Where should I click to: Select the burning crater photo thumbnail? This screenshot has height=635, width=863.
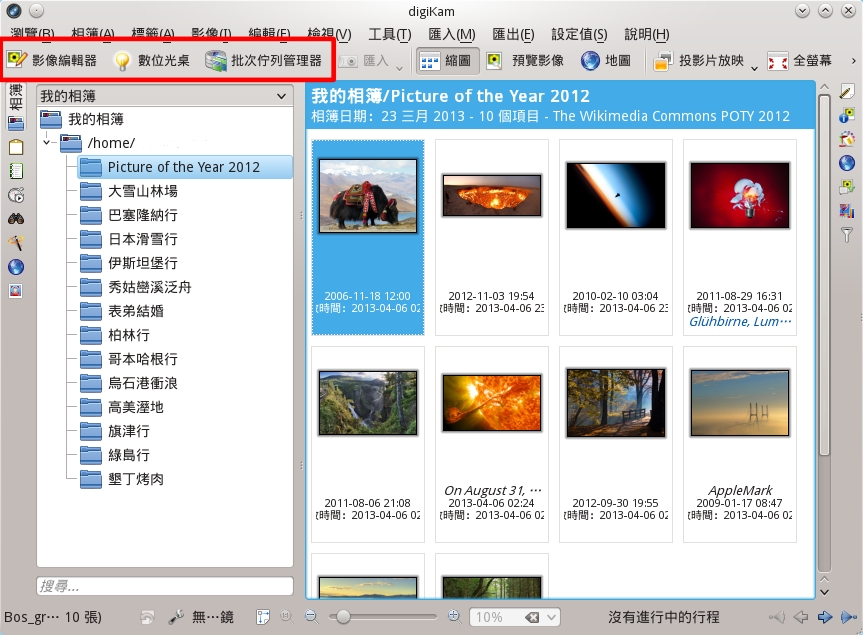(x=492, y=196)
